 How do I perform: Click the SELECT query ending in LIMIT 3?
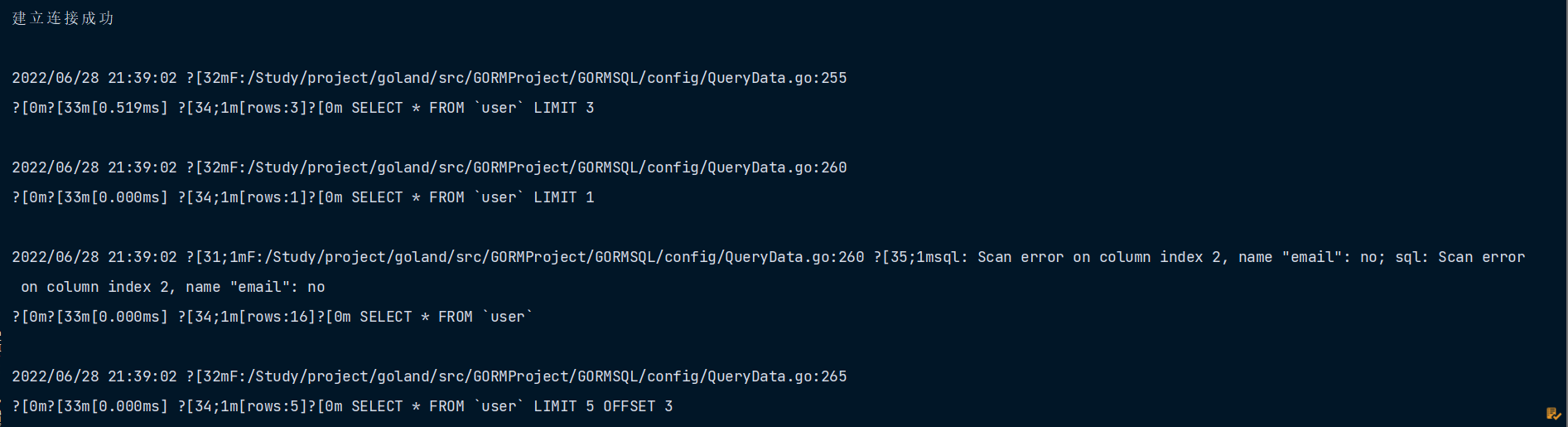click(472, 108)
